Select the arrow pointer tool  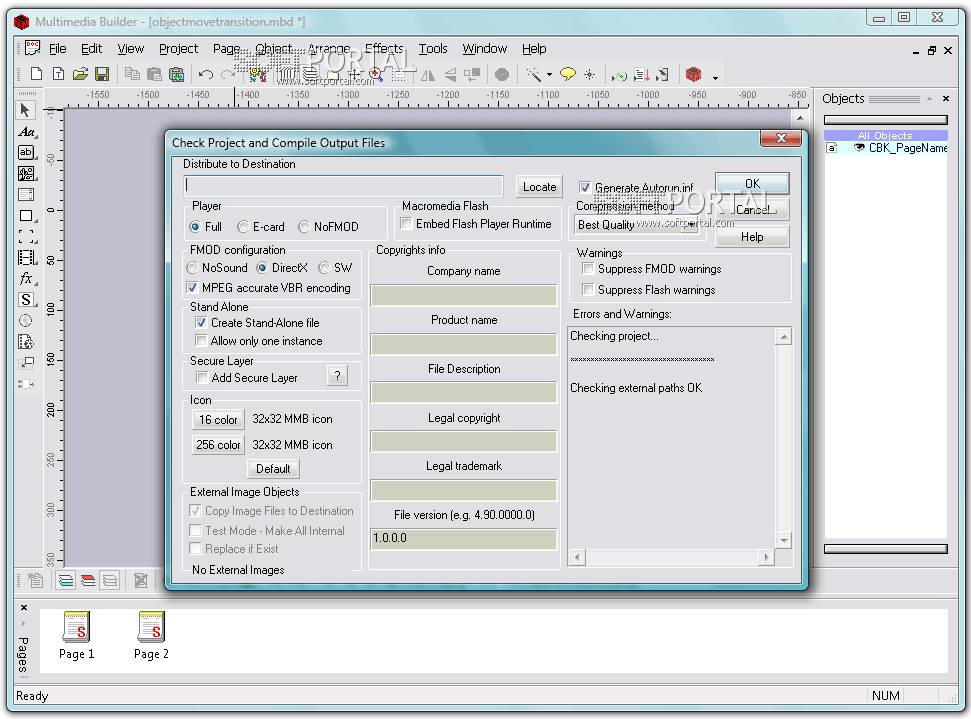point(25,110)
